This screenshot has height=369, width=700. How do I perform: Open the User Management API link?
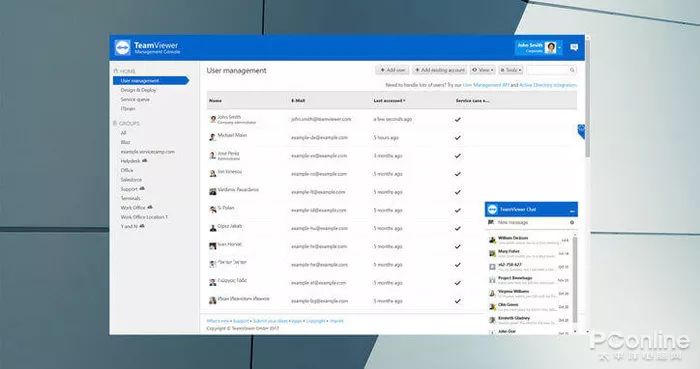[x=486, y=85]
